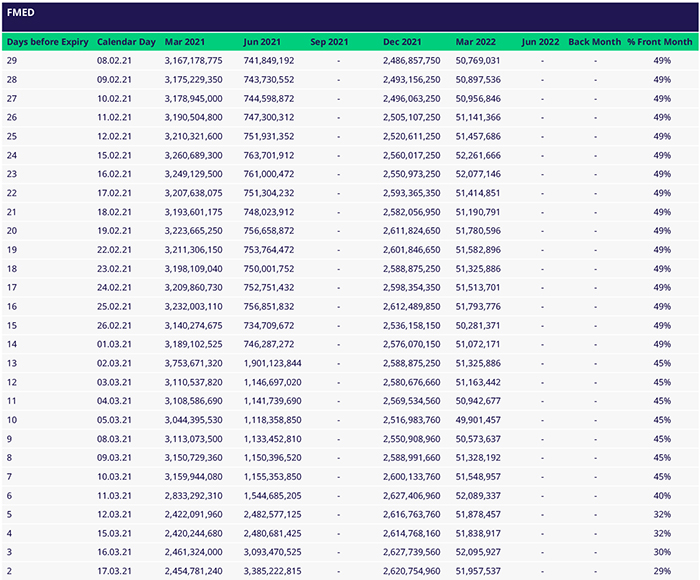Click the 17.03.21 calendar day cell
This screenshot has height=580, width=700.
click(x=114, y=571)
